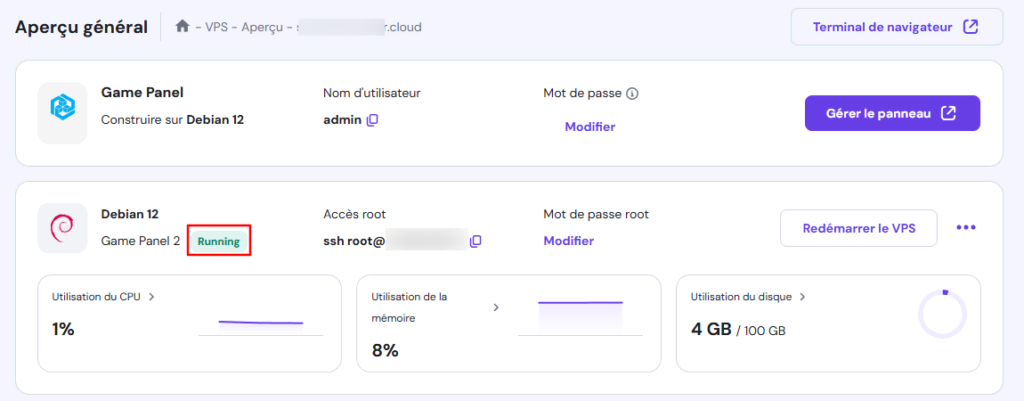Copy the admin username
This screenshot has height=401, width=1024.
[372, 121]
